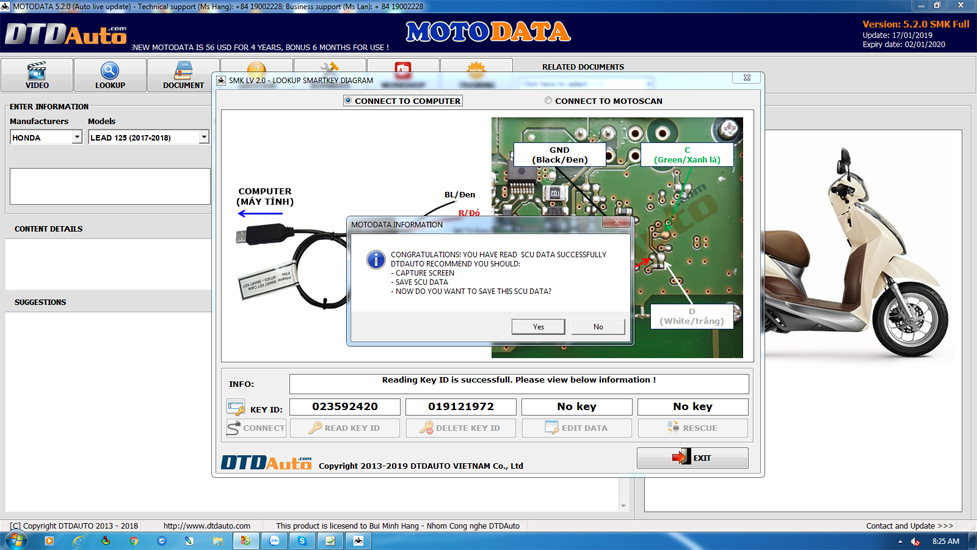Image resolution: width=977 pixels, height=550 pixels.
Task: Click No in the MOTODATA dialog
Action: (598, 326)
